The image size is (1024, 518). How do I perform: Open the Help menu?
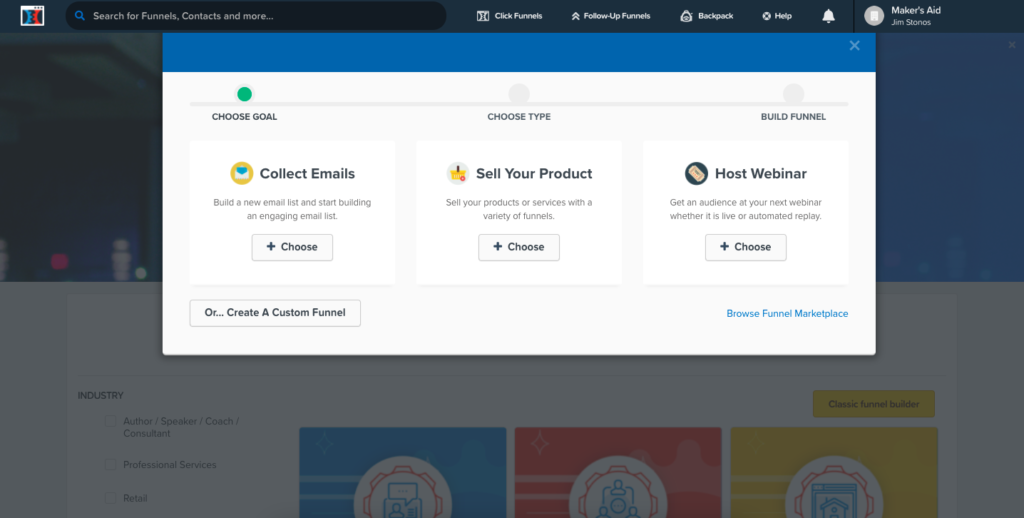coord(776,16)
